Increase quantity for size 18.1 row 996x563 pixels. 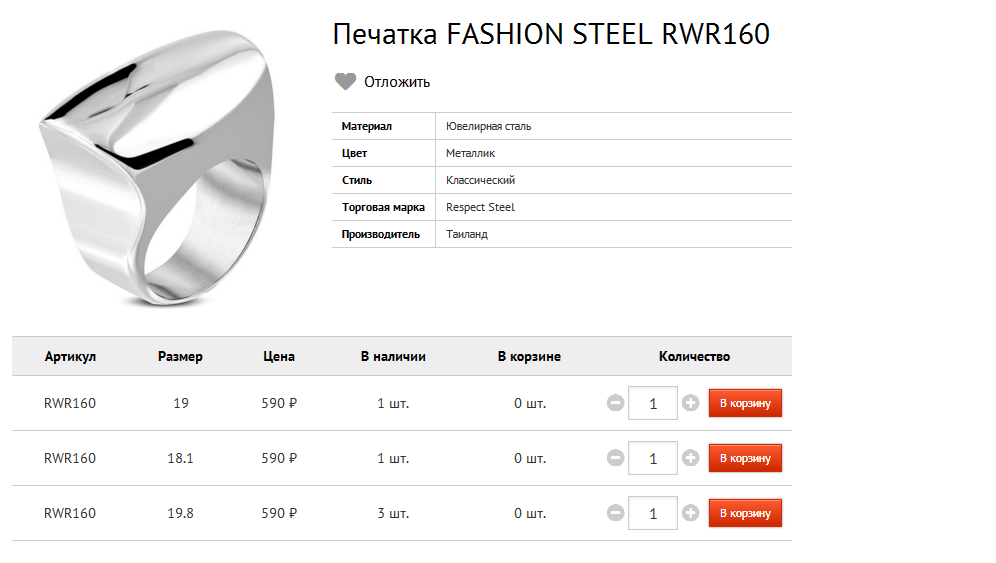690,458
